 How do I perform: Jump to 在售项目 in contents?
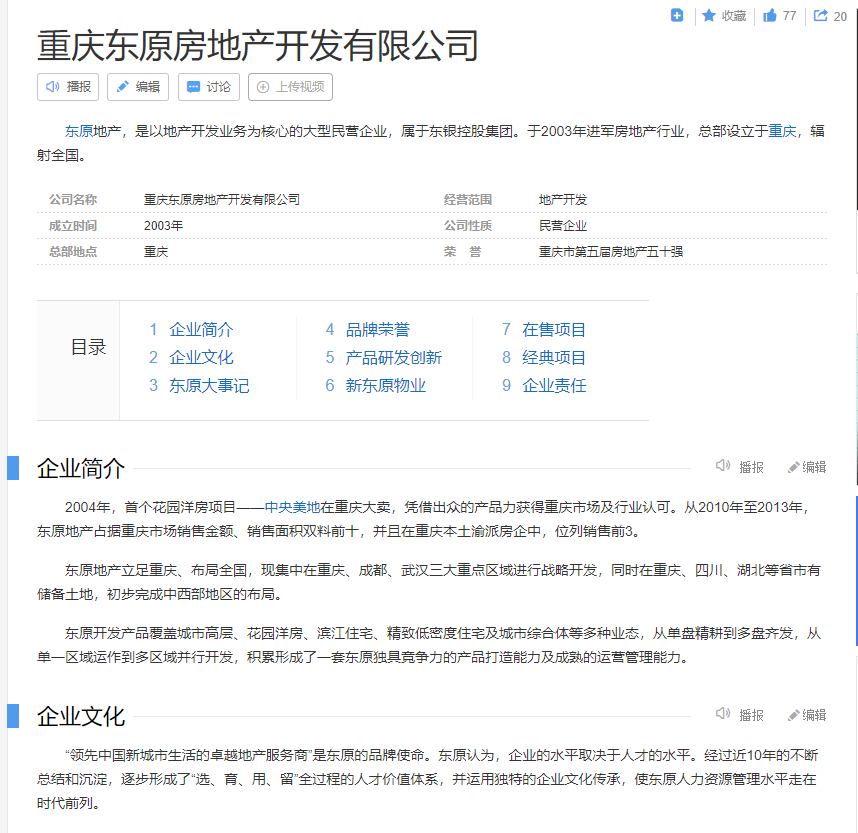pyautogui.click(x=554, y=329)
